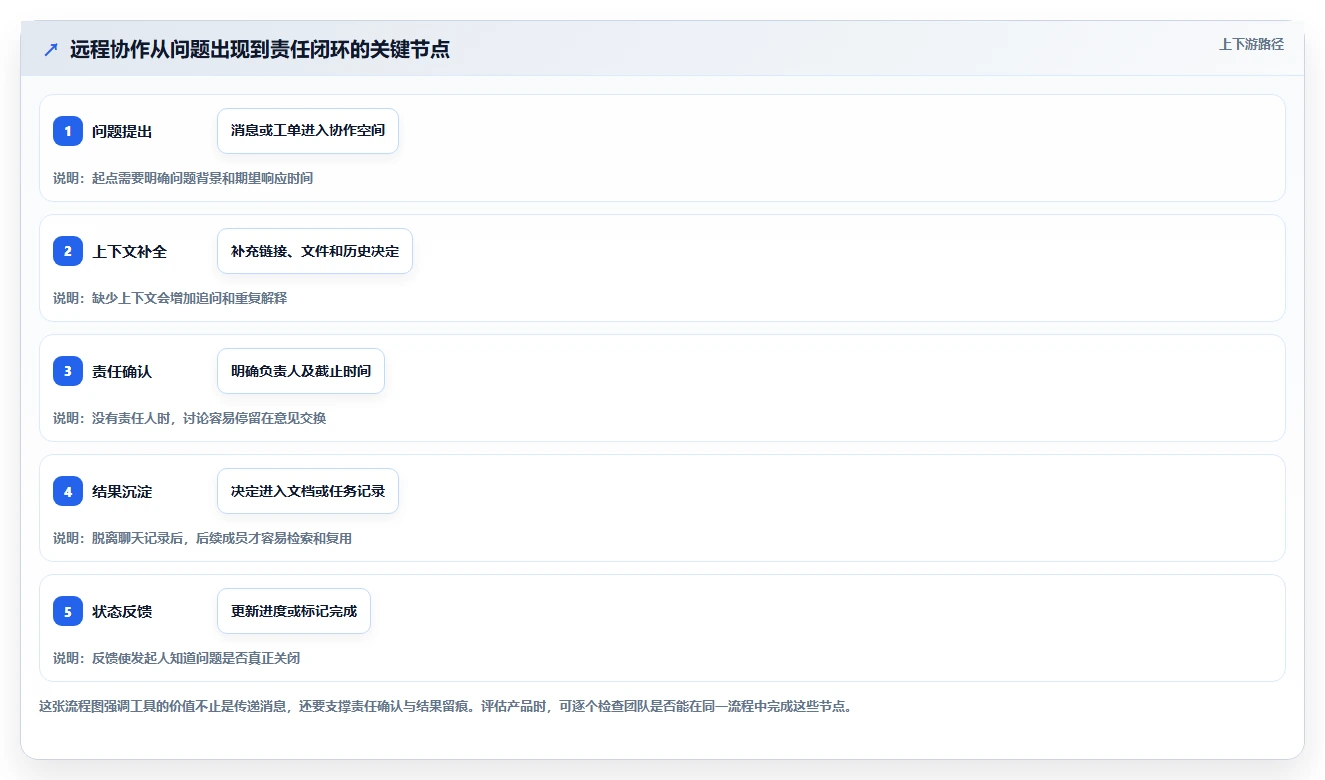Select the 明确负责人及截止时间 box
This screenshot has width=1325, height=780.
click(301, 371)
